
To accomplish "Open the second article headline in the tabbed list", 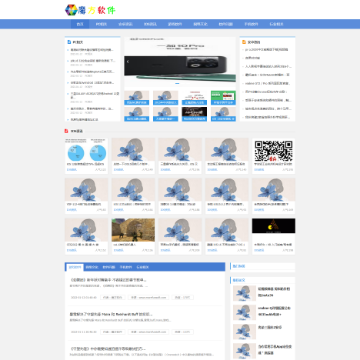I will tap(111, 314).
